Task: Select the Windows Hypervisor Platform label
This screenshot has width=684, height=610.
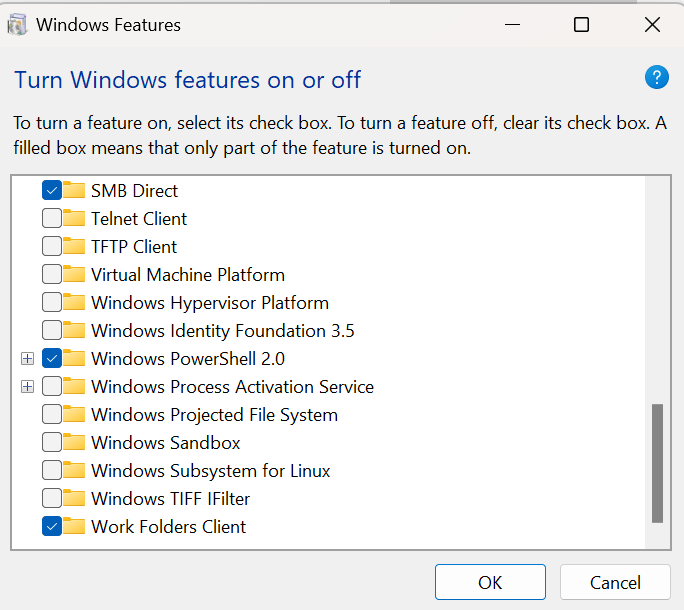Action: 210,303
